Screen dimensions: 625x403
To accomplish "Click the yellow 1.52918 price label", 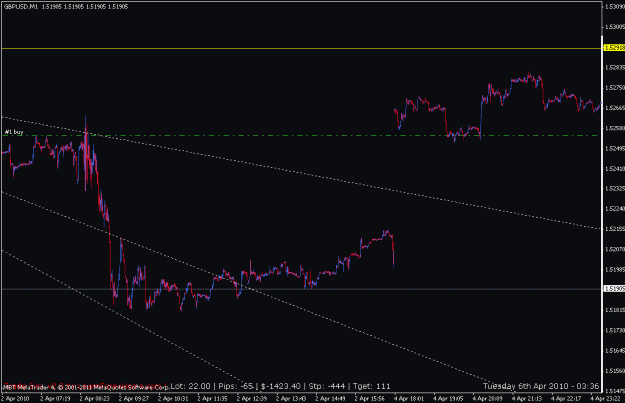I will pyautogui.click(x=614, y=47).
